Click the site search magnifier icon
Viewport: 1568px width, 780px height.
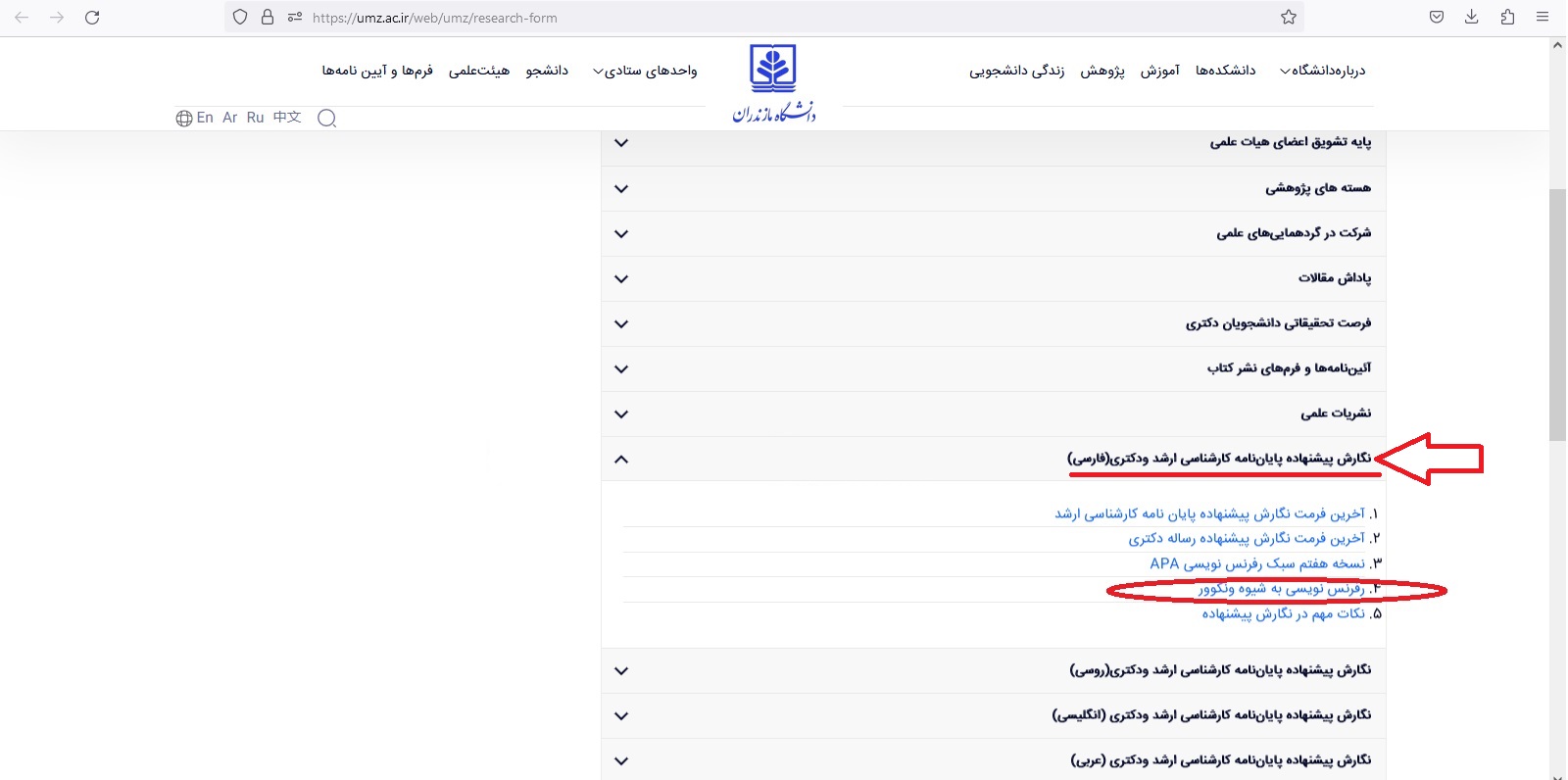coord(327,119)
